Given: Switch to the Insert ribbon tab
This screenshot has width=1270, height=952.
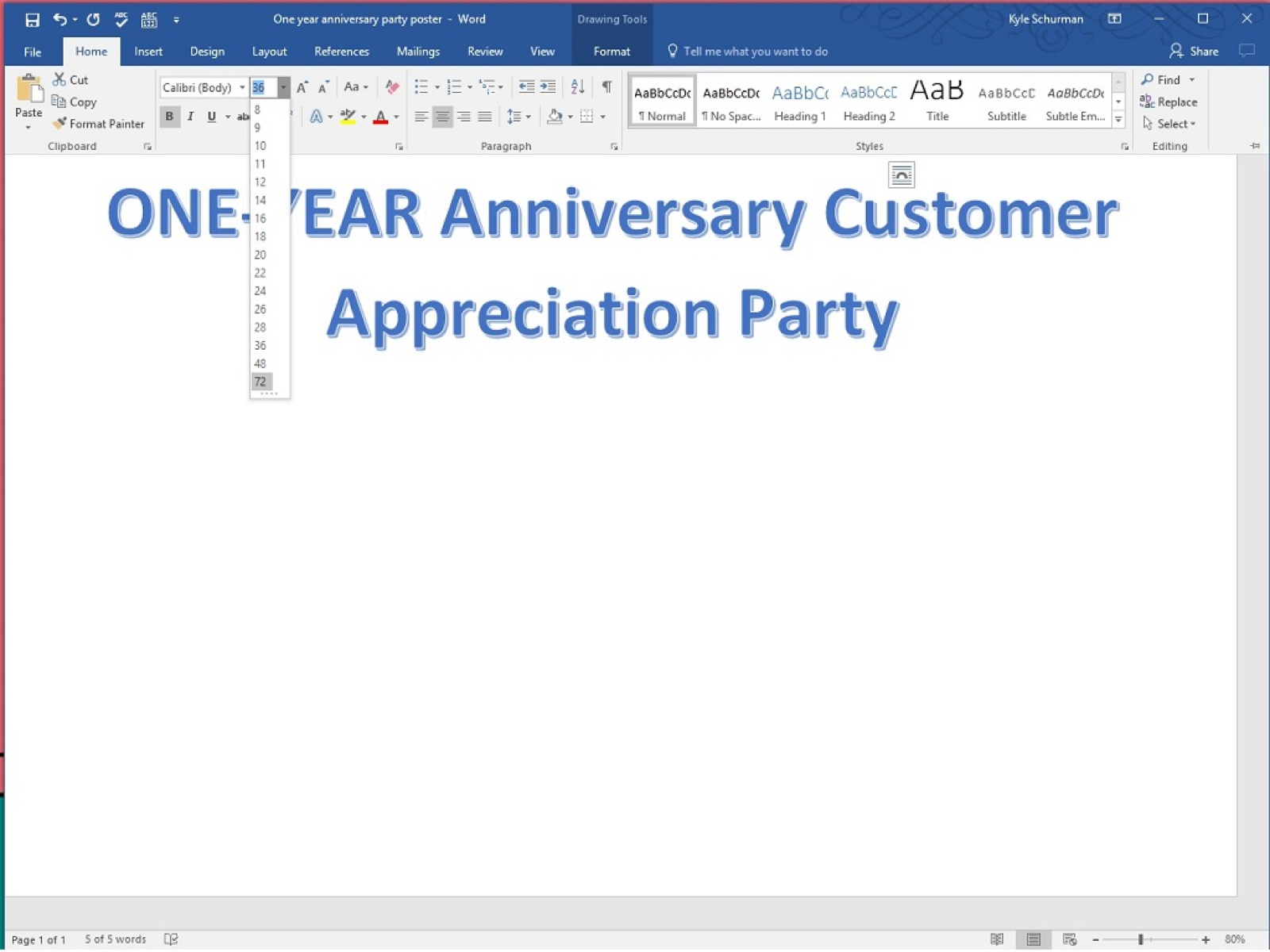Looking at the screenshot, I should [148, 51].
